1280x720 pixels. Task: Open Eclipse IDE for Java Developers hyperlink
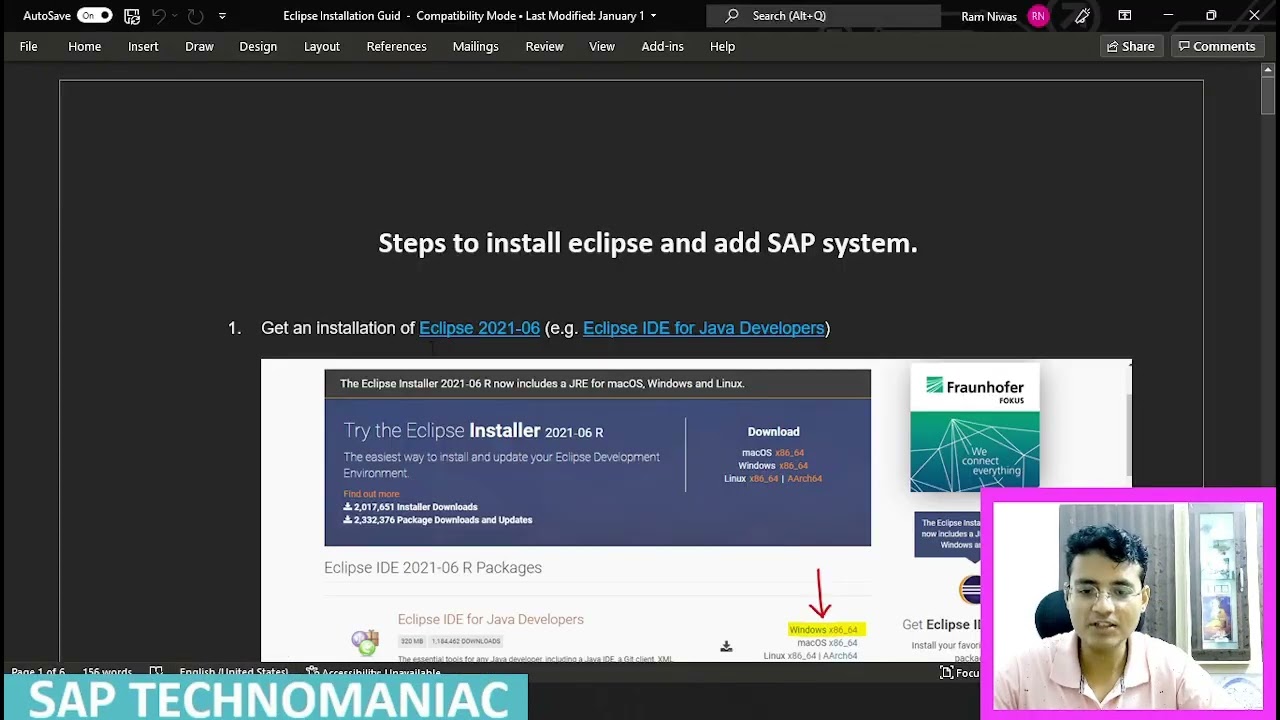(x=704, y=328)
